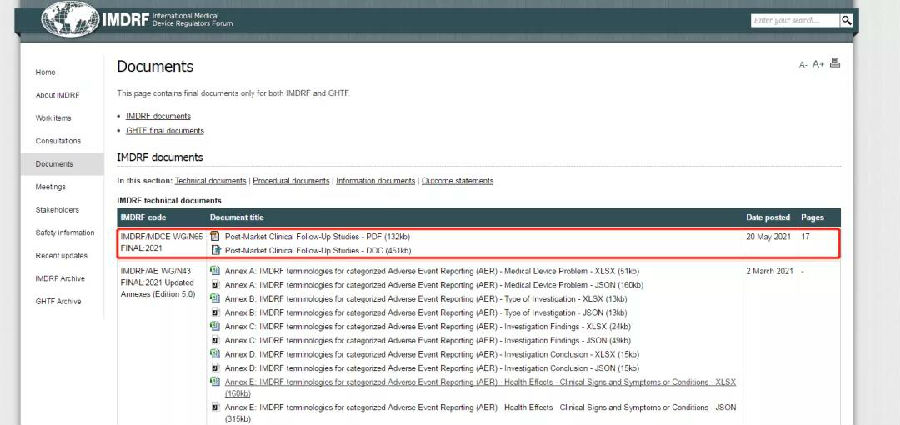Click the IMDRF code column header
Image resolution: width=900 pixels, height=425 pixels.
pos(143,218)
